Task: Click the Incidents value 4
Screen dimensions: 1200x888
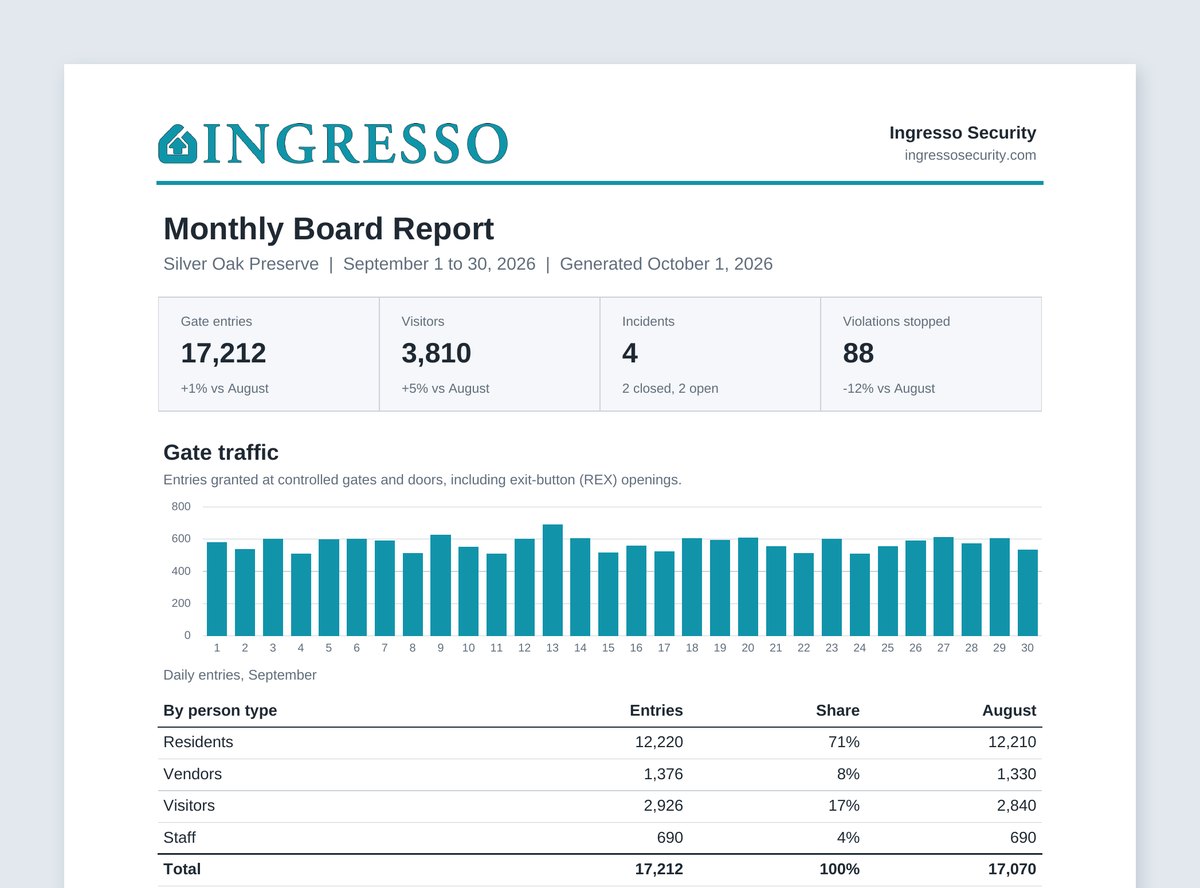Action: 630,353
